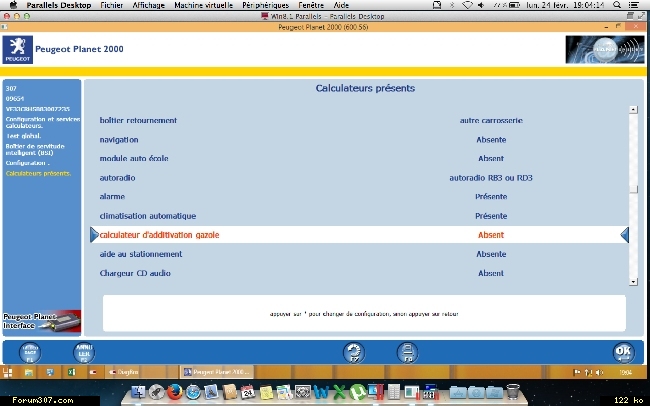
Task: Click 'Calculateurs présents.' in left panel
Action: click(38, 173)
